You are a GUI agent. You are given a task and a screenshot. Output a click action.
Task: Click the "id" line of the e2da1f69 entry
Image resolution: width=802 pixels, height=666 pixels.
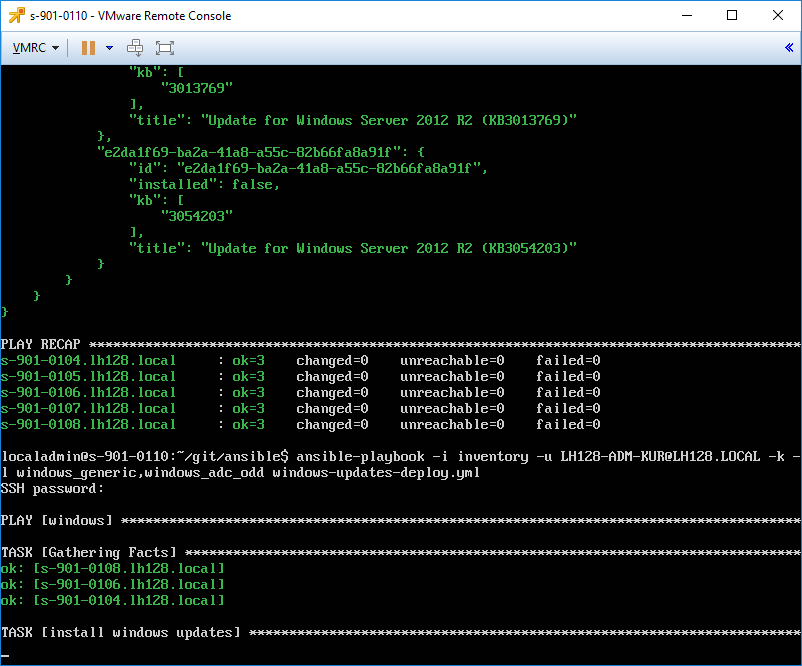pyautogui.click(x=308, y=168)
